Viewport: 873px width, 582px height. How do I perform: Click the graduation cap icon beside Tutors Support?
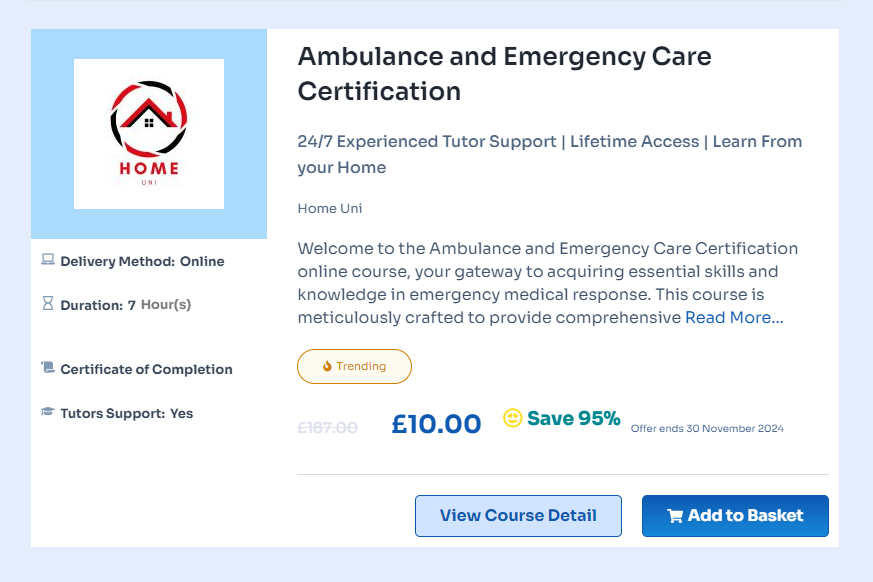click(47, 412)
